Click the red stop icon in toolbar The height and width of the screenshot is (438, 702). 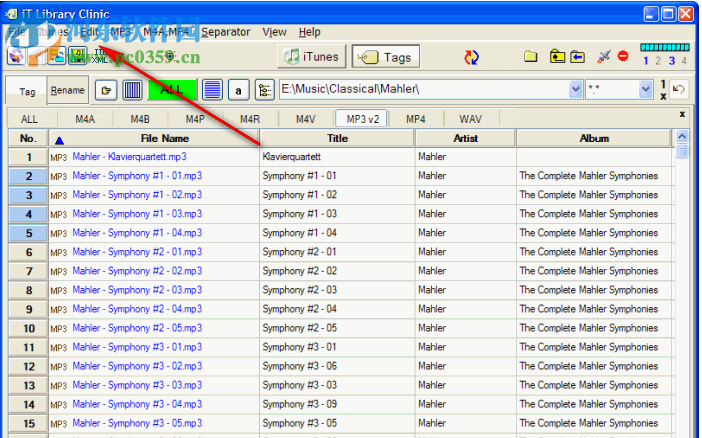(x=623, y=57)
